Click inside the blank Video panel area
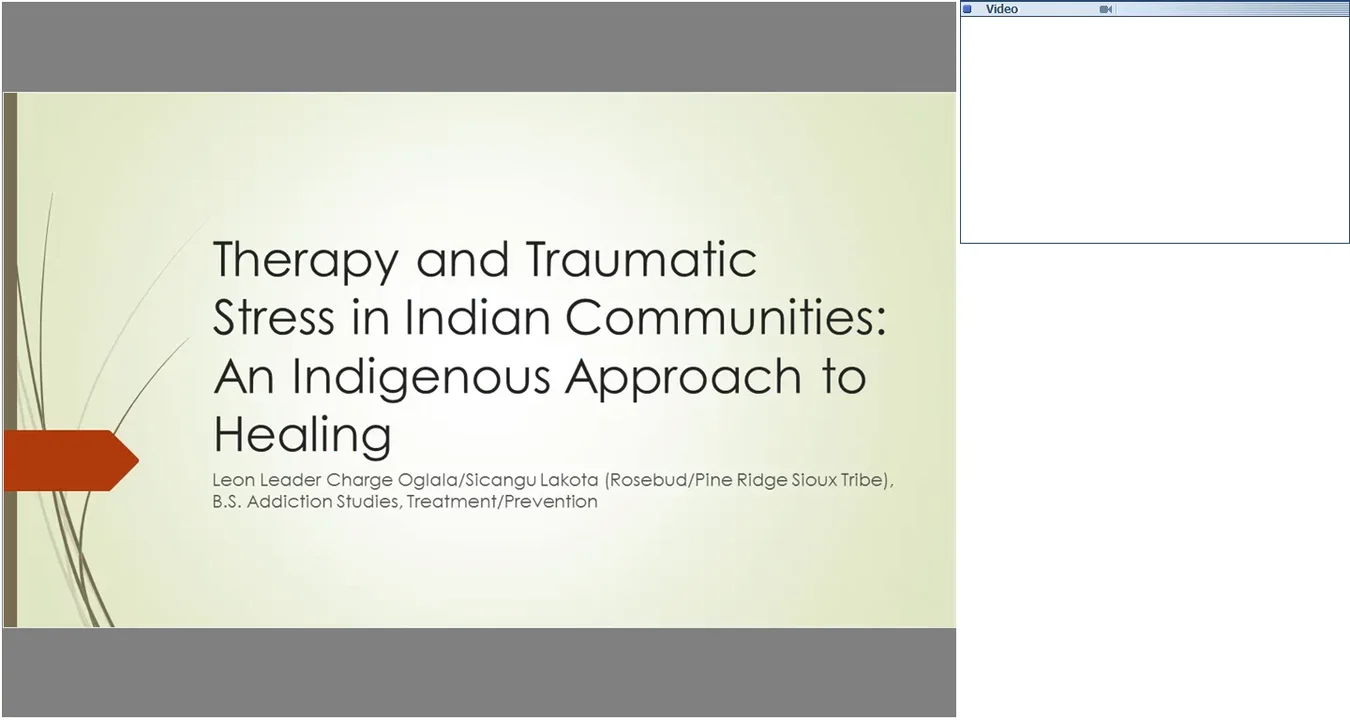The image size is (1350, 720). pyautogui.click(x=1155, y=129)
